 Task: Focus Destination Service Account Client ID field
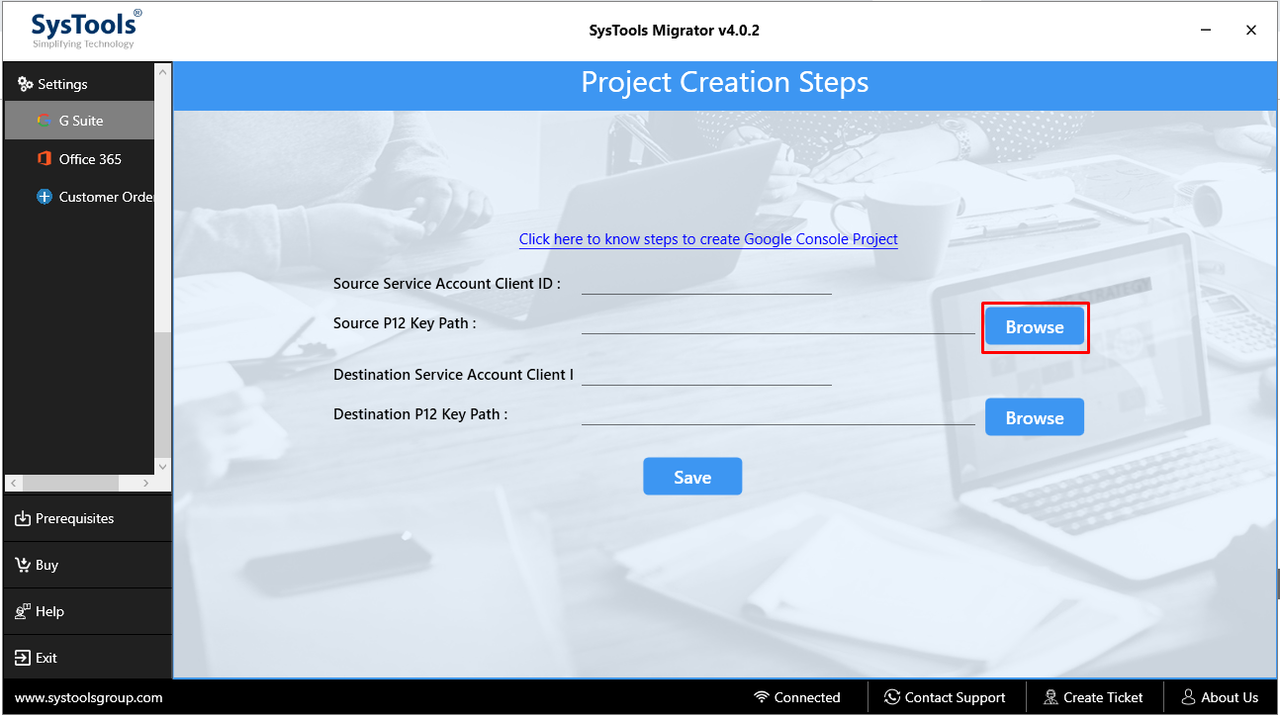click(706, 375)
